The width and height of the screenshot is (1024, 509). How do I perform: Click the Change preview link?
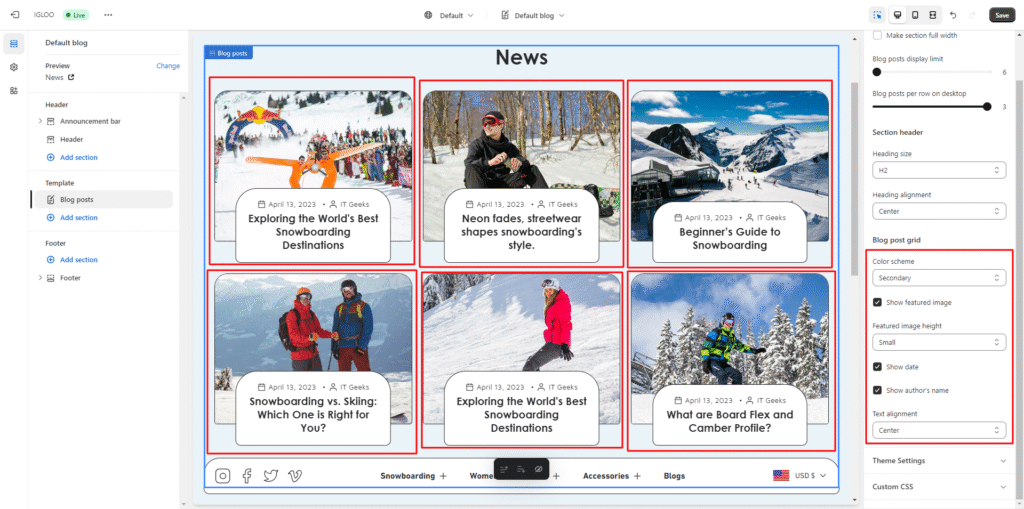(x=168, y=66)
